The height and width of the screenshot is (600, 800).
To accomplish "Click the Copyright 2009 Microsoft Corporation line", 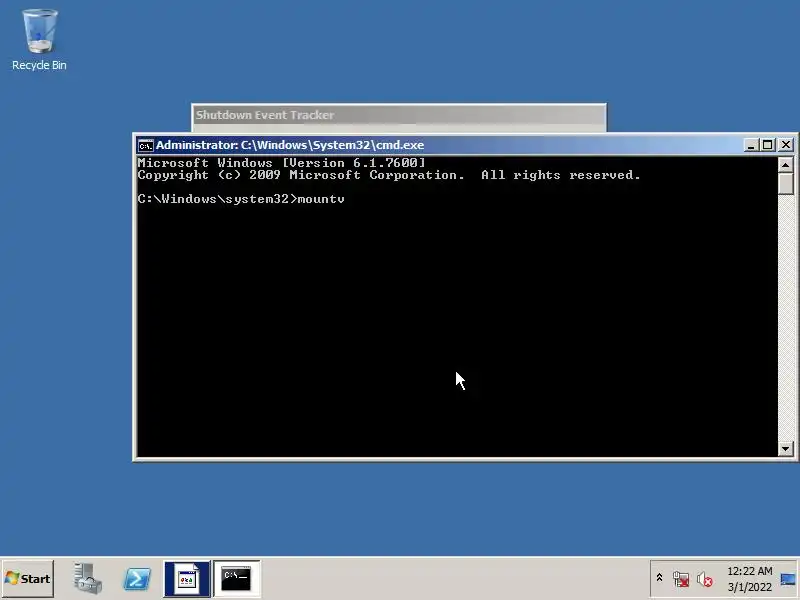I will point(389,175).
